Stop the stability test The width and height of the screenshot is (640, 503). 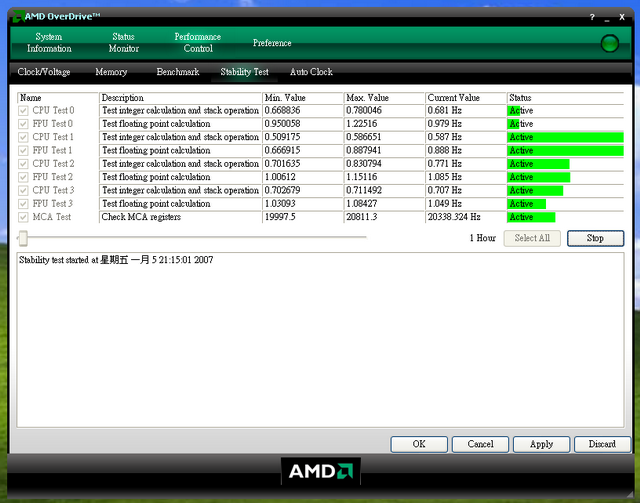(596, 238)
